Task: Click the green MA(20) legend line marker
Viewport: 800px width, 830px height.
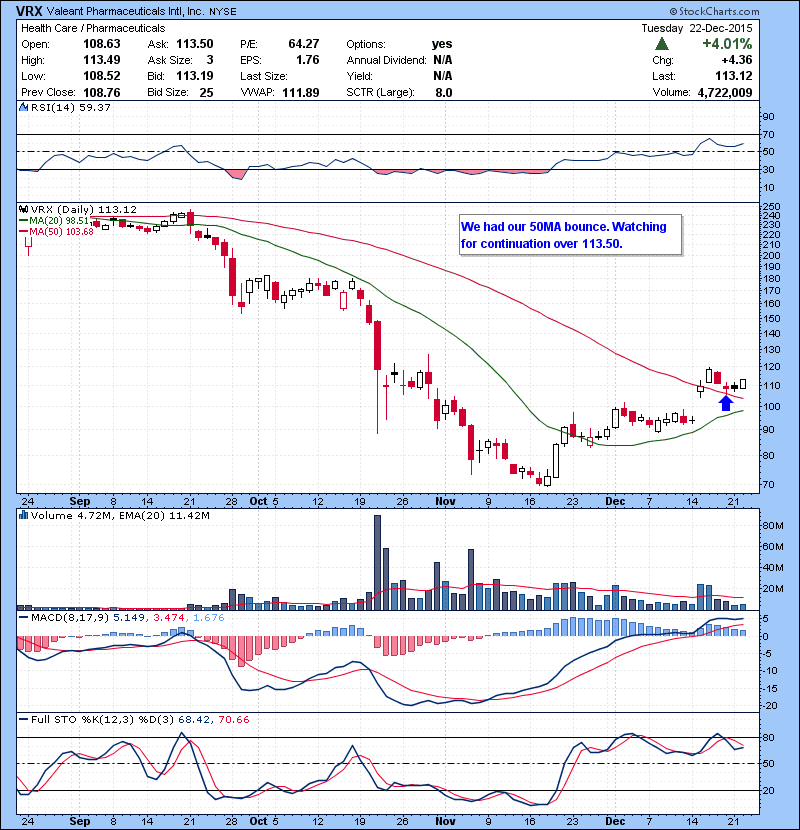Action: click(23, 220)
